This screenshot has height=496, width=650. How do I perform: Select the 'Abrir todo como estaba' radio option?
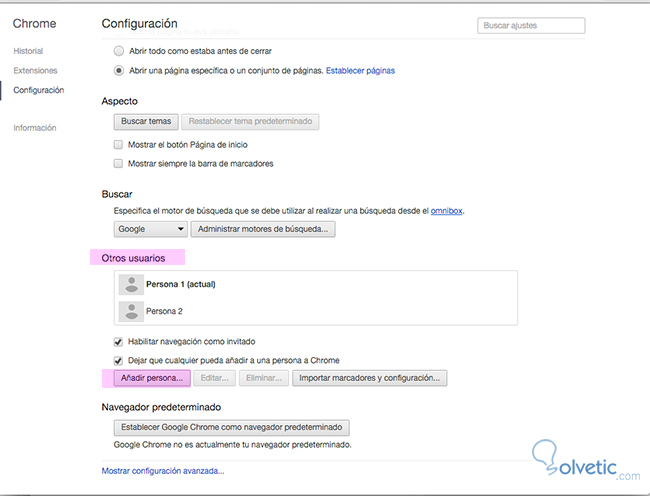click(119, 51)
